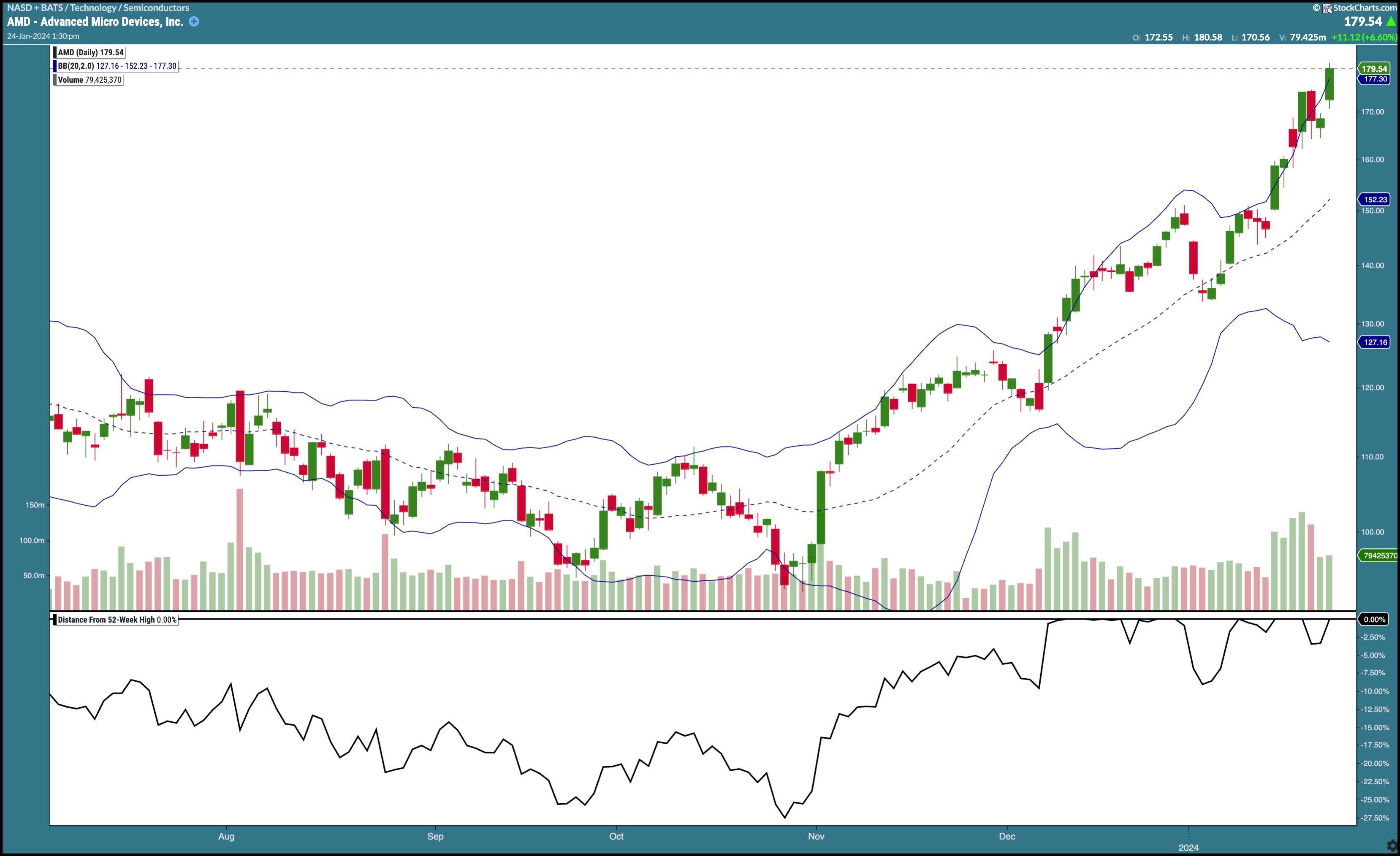Click the BB legend dark blue color swatch

click(x=55, y=66)
